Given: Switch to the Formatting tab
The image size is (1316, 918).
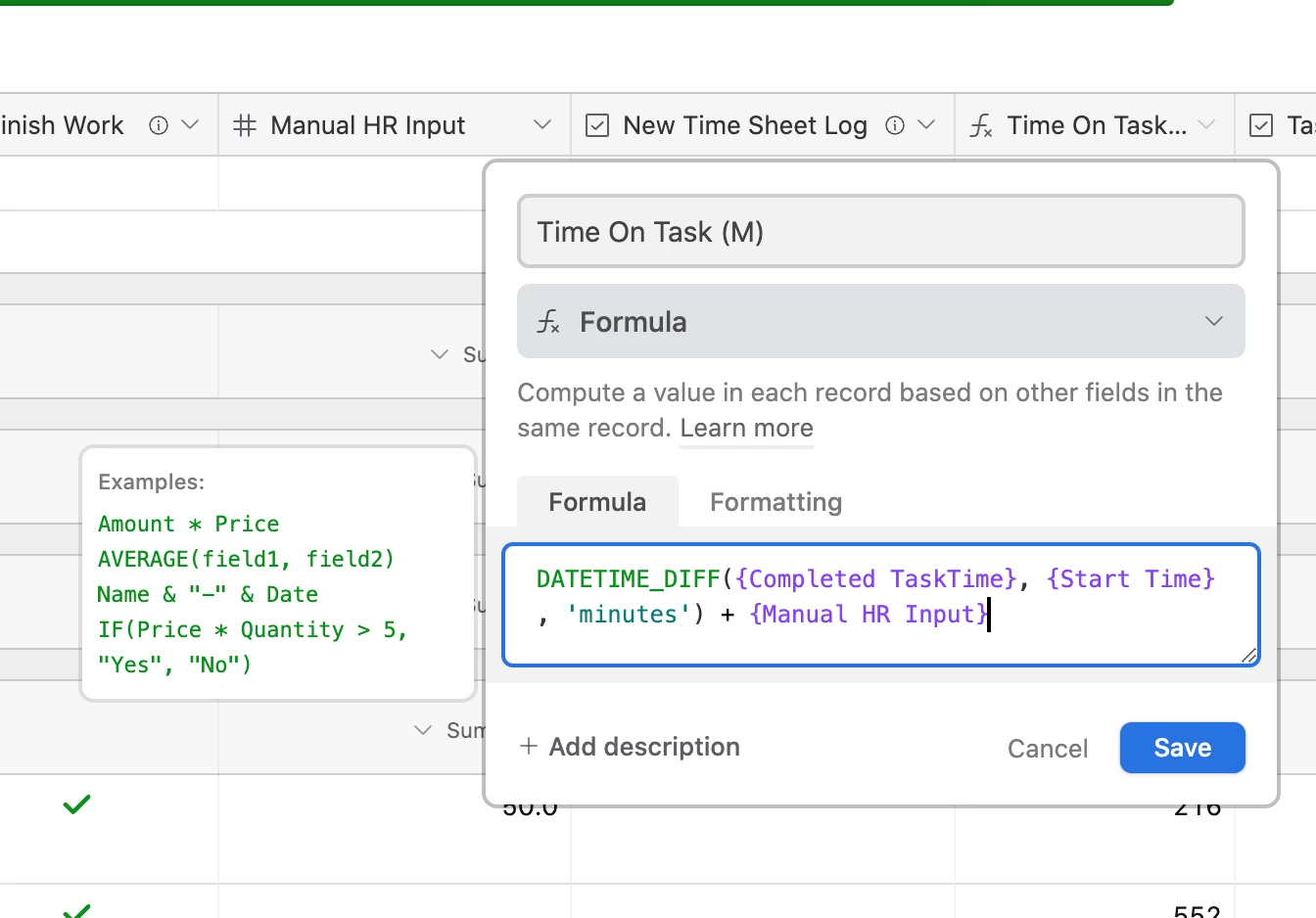Looking at the screenshot, I should tap(775, 502).
